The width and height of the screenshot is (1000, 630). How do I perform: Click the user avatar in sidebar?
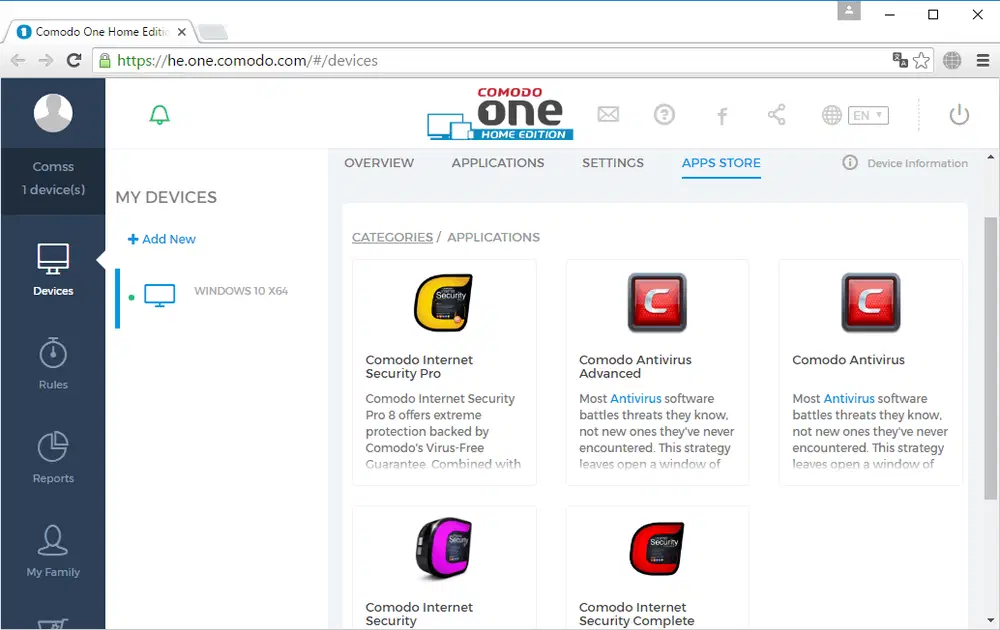pos(53,113)
